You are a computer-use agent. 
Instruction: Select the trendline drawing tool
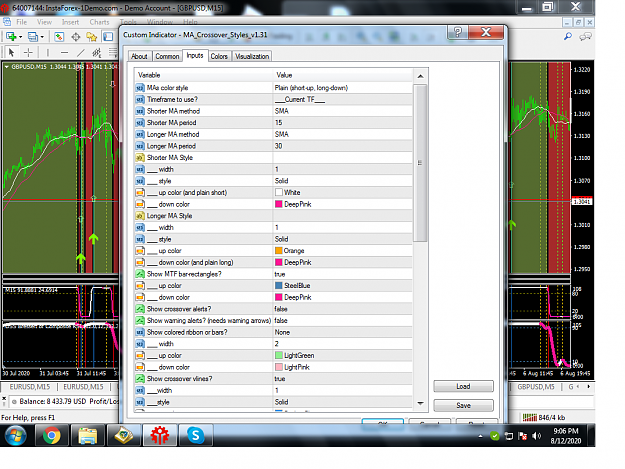pyautogui.click(x=81, y=52)
